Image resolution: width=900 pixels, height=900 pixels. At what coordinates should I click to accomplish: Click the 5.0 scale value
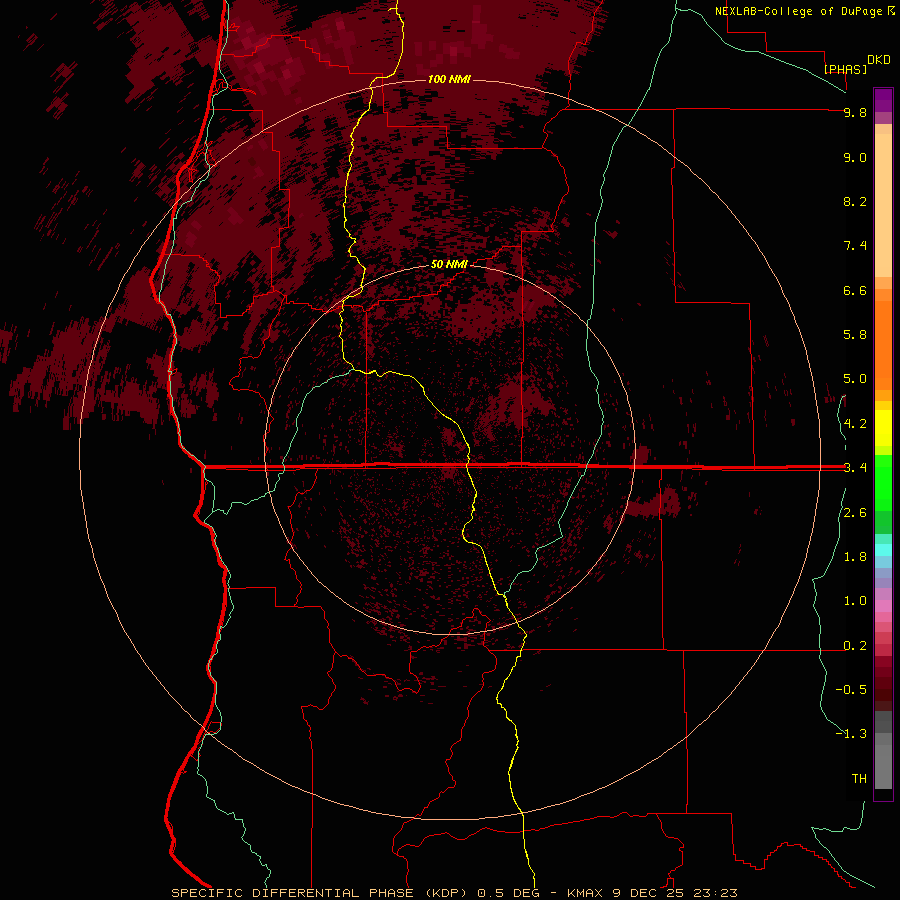click(855, 379)
